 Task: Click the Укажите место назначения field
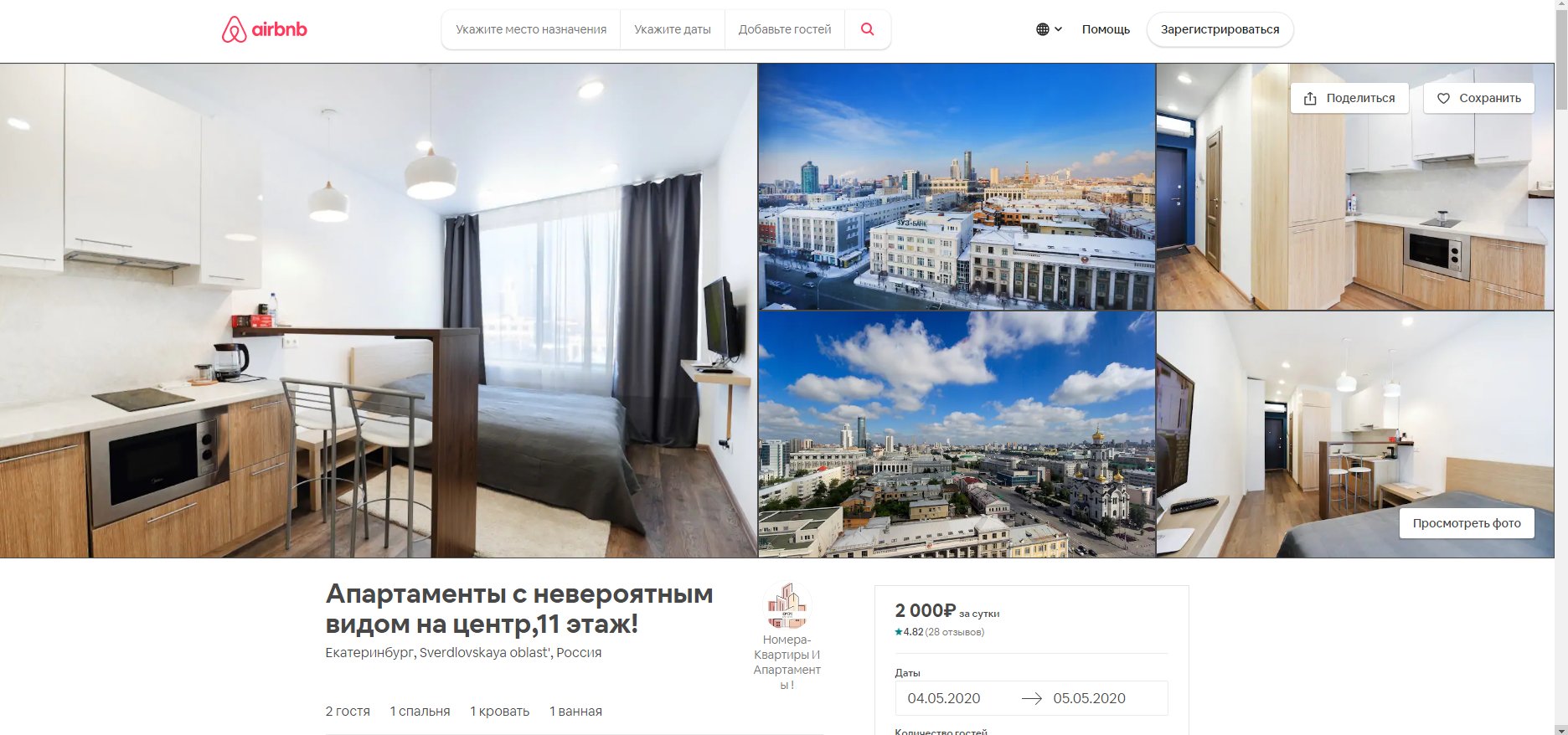(531, 29)
